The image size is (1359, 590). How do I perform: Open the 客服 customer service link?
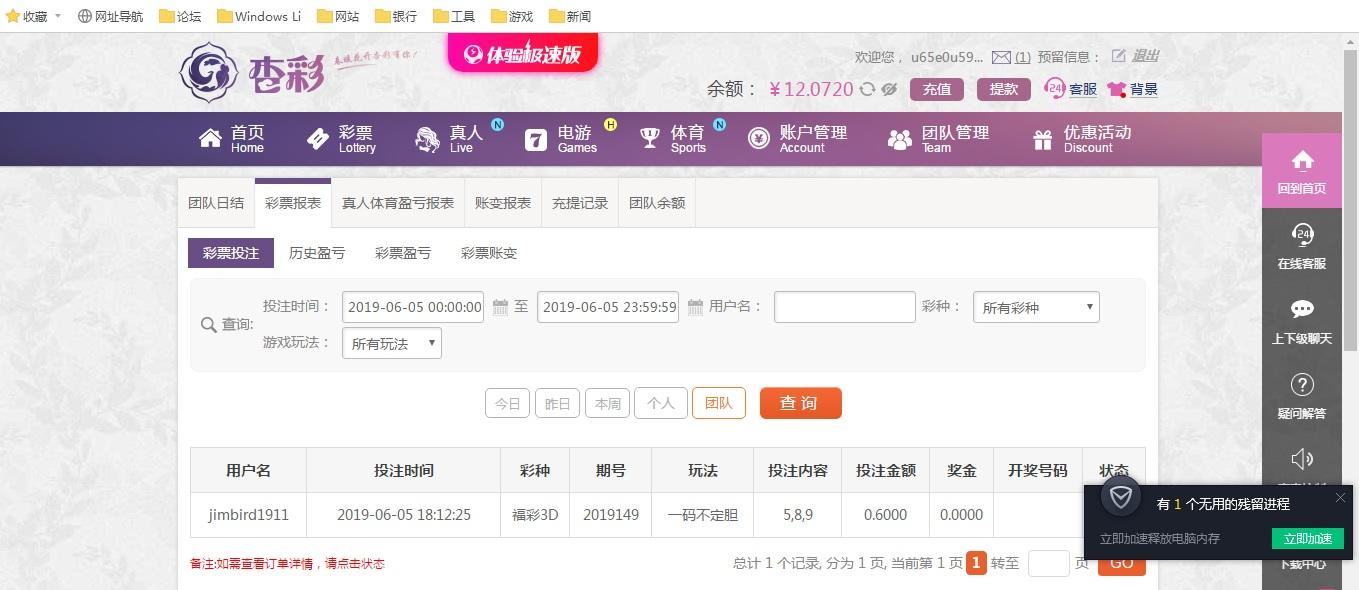pos(1071,89)
